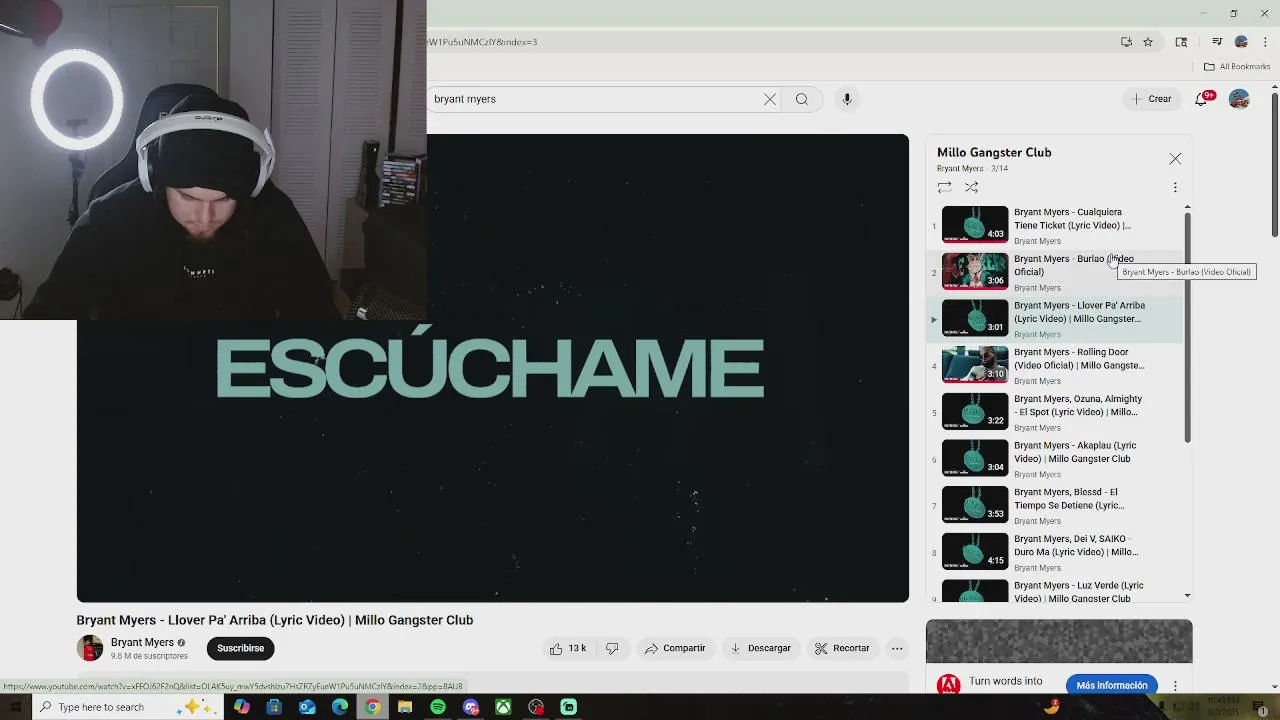1280x720 pixels.
Task: Download the video with Descargar
Action: coord(760,648)
